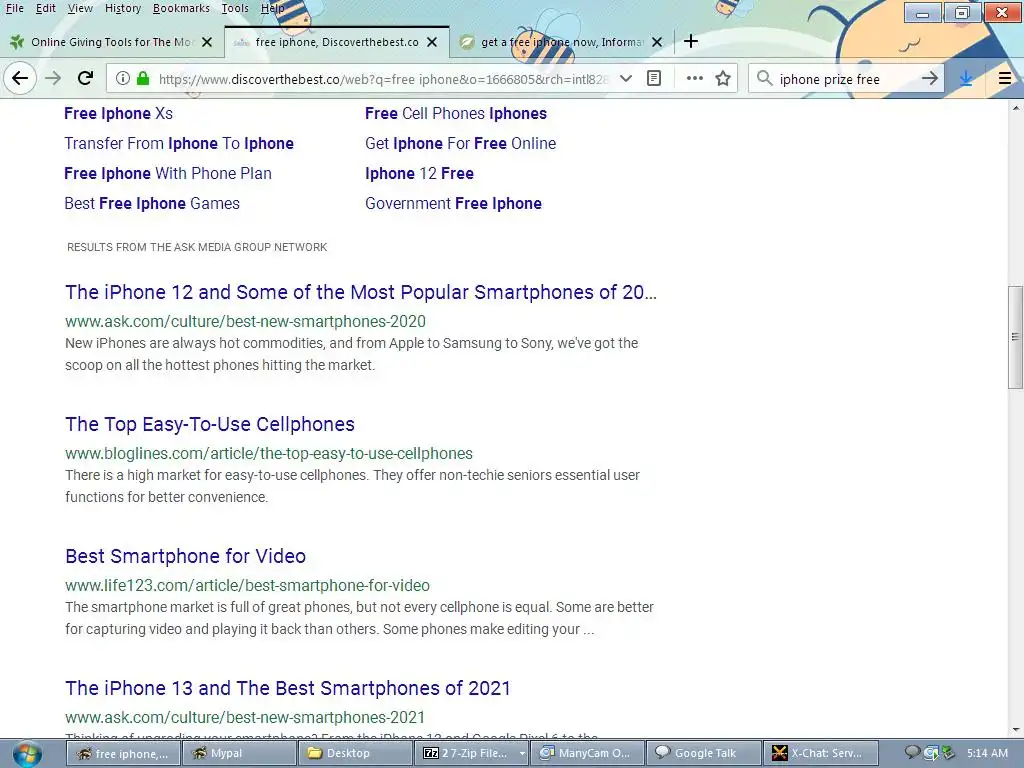1024x768 pixels.
Task: Open a new tab with plus
Action: coord(691,42)
